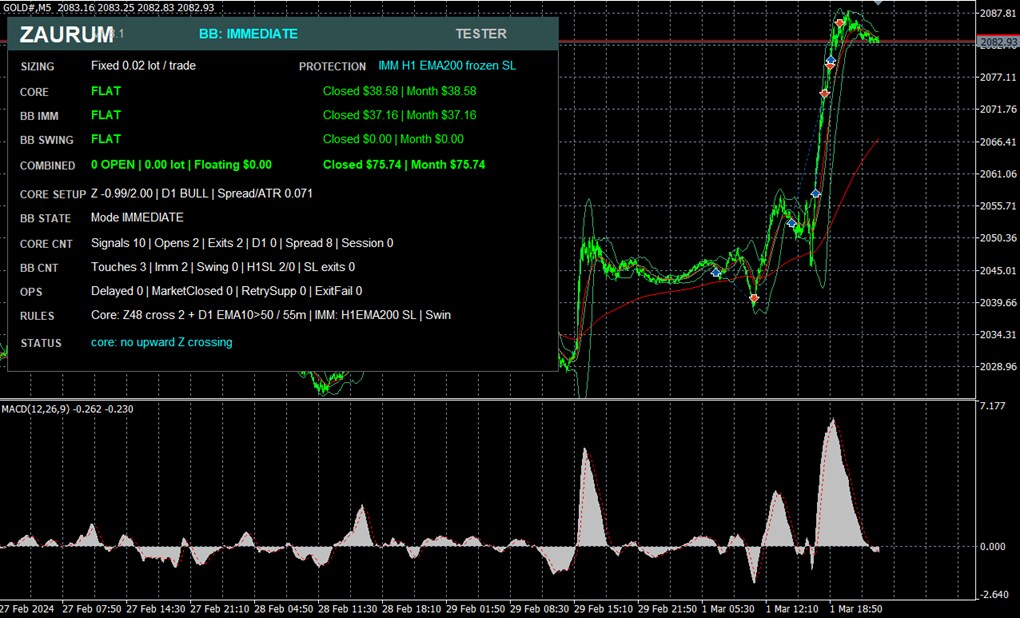Click 'core: no upward Z crossing' status
Image resolution: width=1020 pixels, height=618 pixels.
click(161, 342)
